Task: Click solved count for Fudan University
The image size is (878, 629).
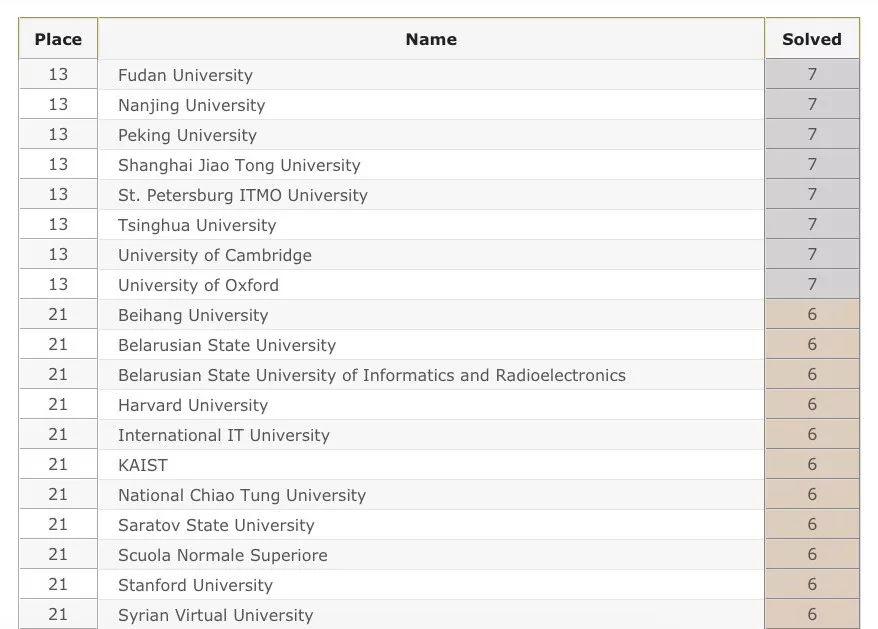Action: pos(812,74)
